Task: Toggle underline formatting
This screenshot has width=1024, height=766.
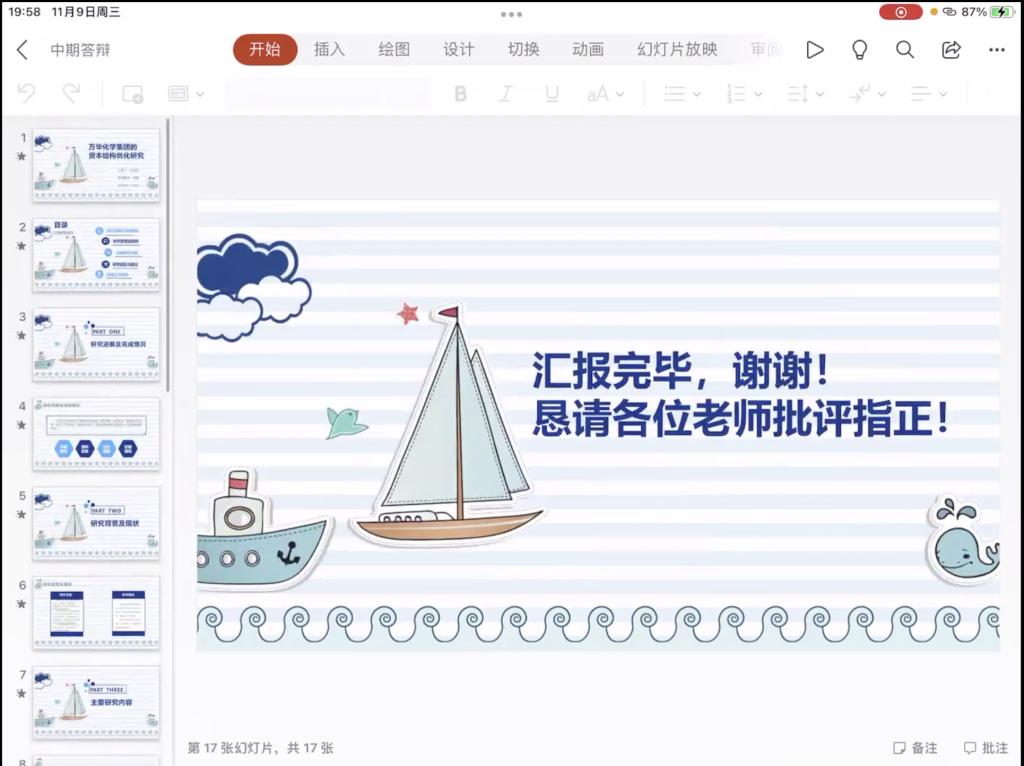Action: tap(552, 94)
